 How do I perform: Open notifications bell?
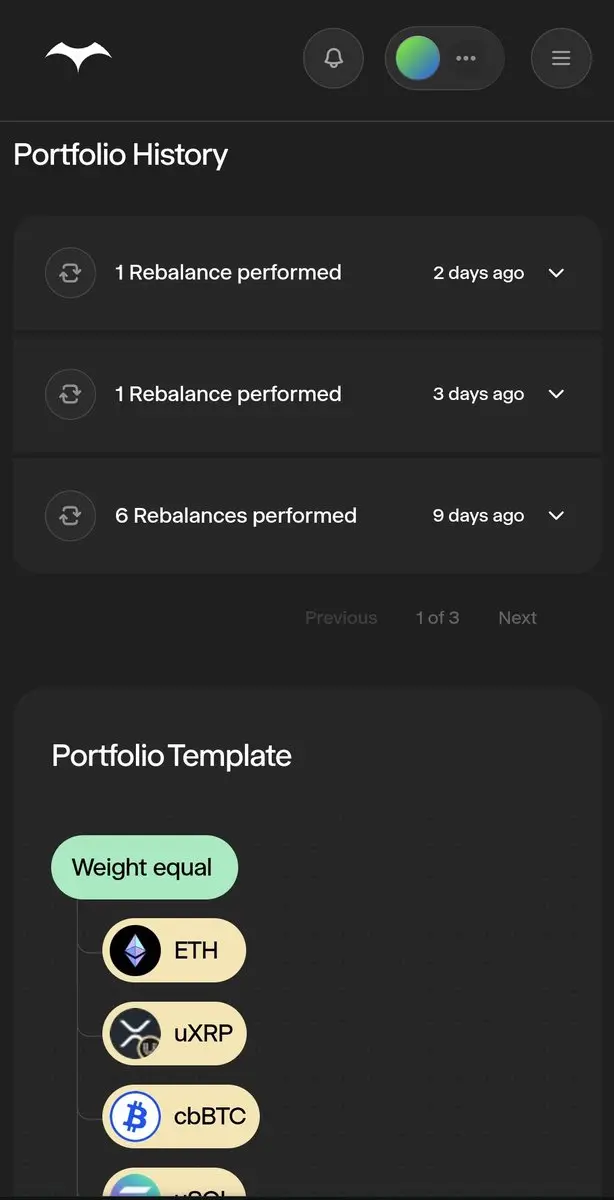click(x=334, y=58)
